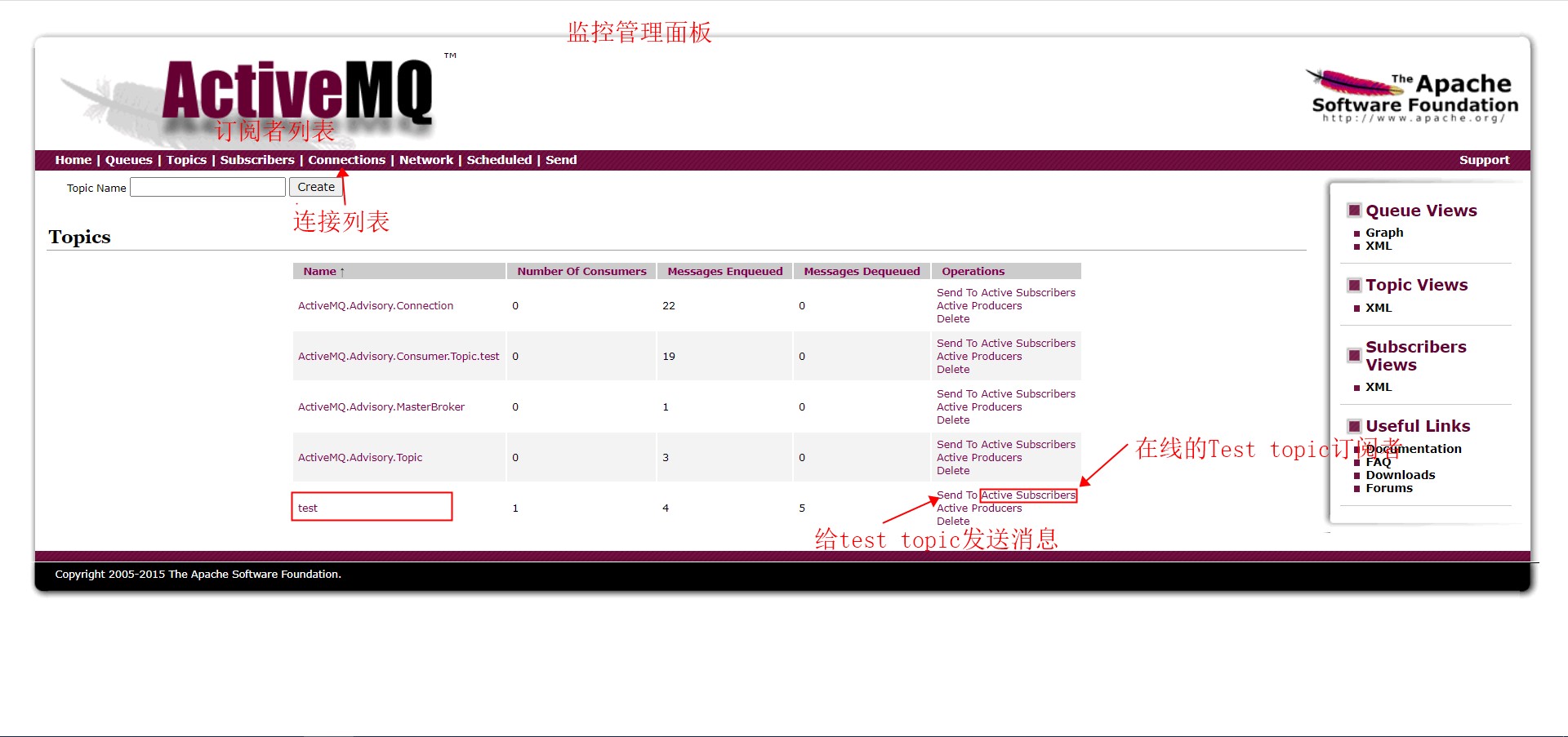The image size is (1568, 737).
Task: Open the Downloads useful link
Action: pyautogui.click(x=1400, y=475)
